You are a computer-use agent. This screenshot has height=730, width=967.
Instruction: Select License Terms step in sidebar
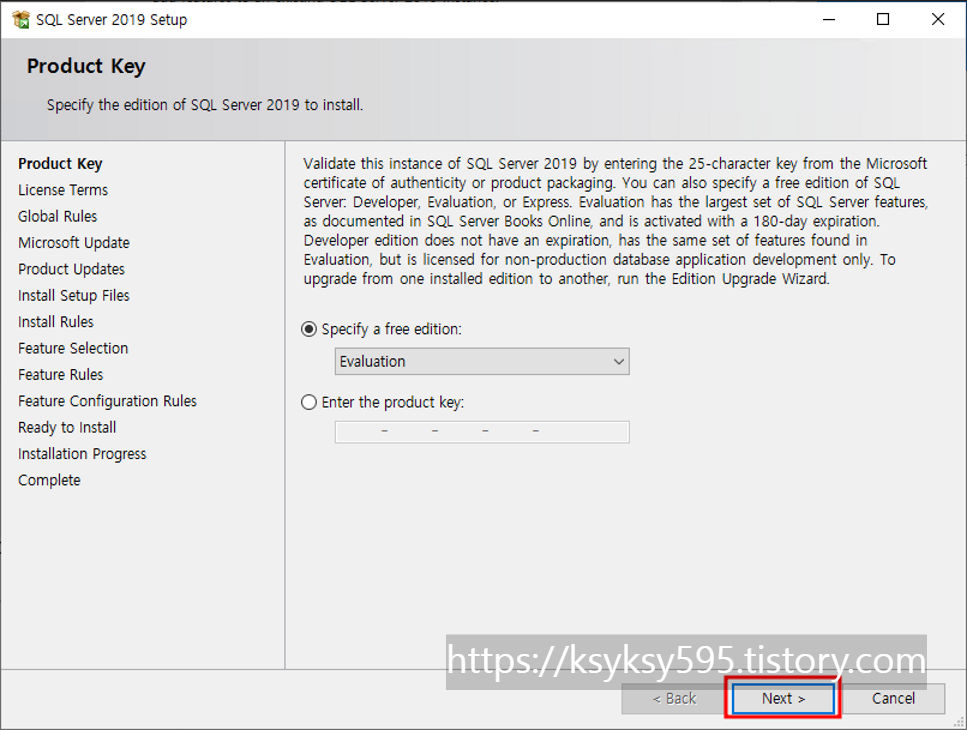pyautogui.click(x=63, y=190)
